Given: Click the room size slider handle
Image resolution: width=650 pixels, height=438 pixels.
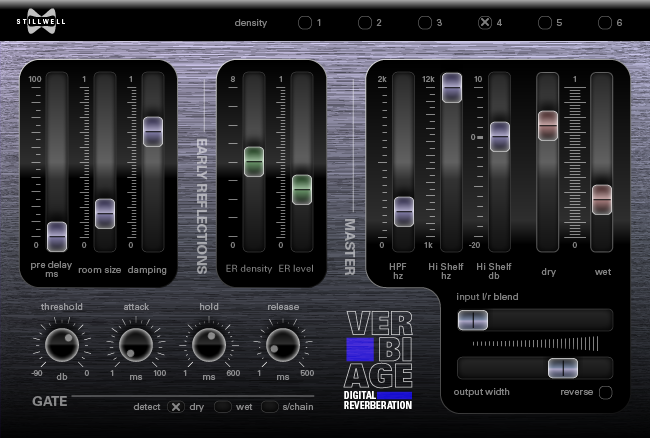Looking at the screenshot, I should [x=105, y=214].
